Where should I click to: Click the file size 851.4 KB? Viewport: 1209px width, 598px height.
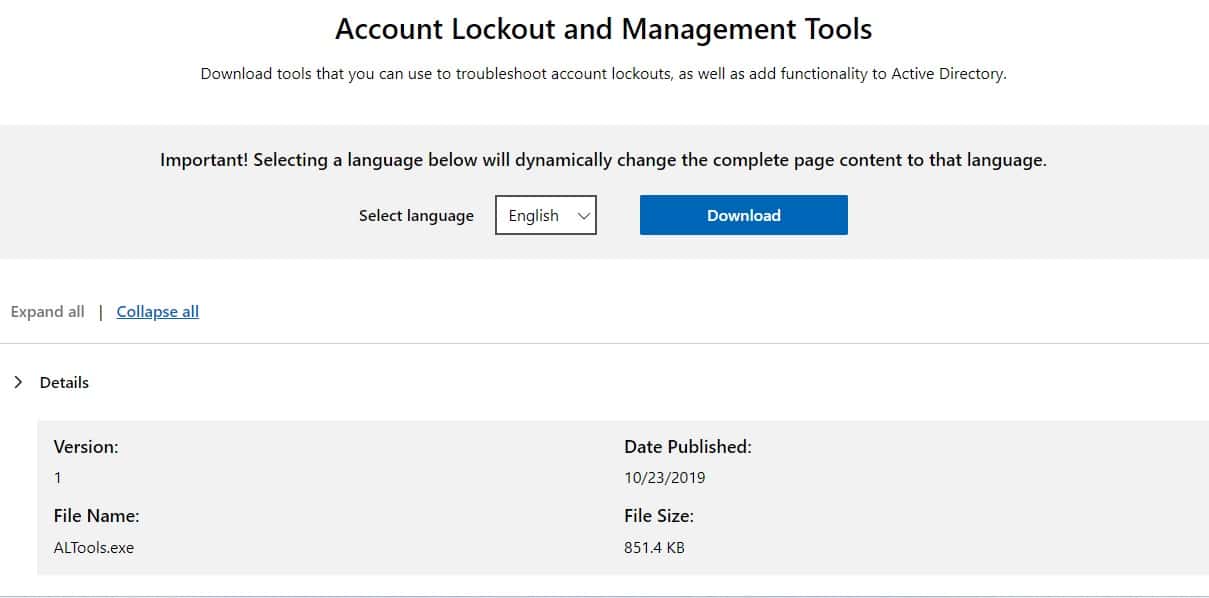(654, 548)
